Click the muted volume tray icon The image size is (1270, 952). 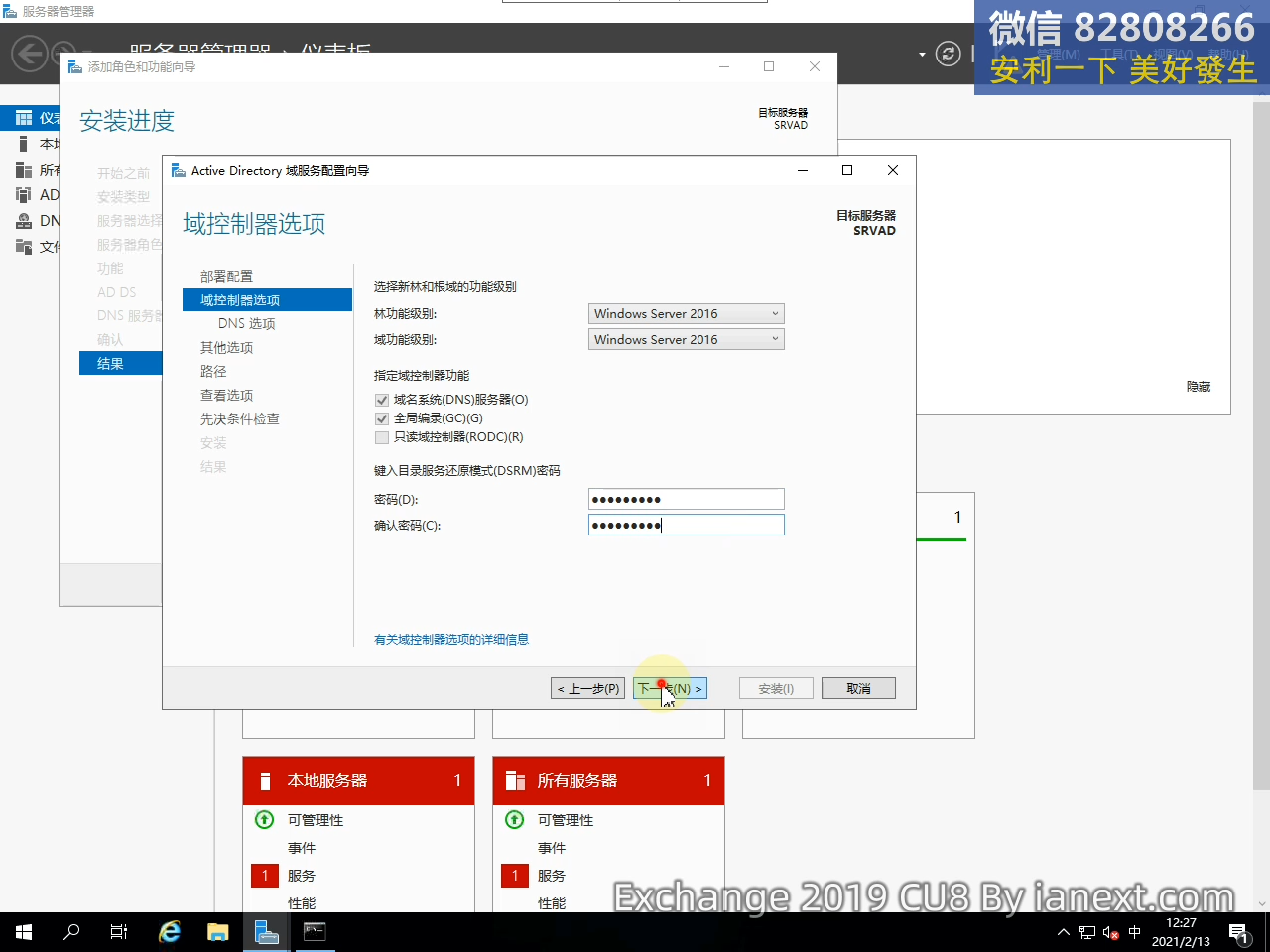pyautogui.click(x=1111, y=932)
